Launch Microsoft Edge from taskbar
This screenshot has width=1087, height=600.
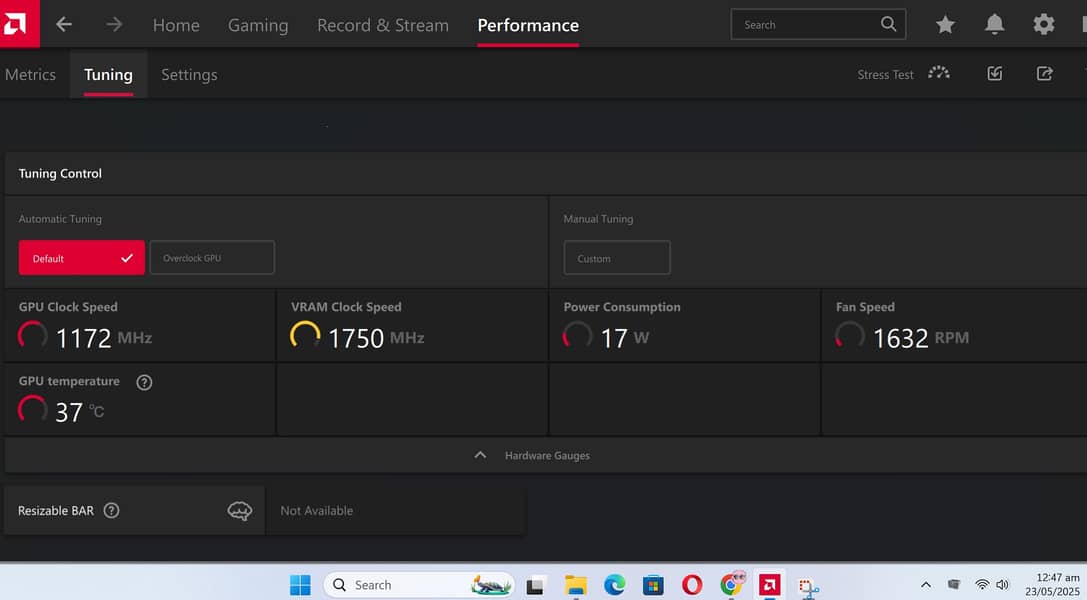(x=614, y=585)
